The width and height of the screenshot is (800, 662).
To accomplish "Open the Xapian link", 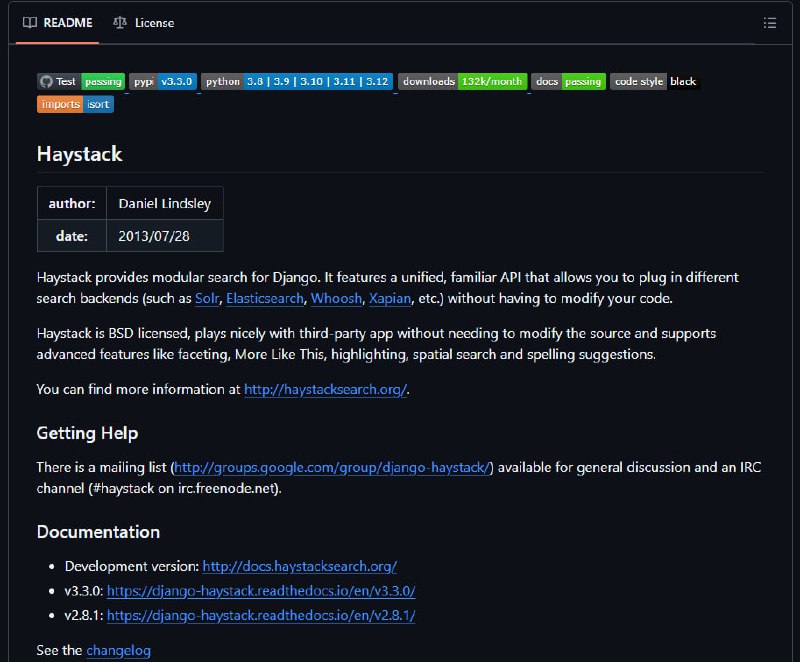I will (390, 298).
